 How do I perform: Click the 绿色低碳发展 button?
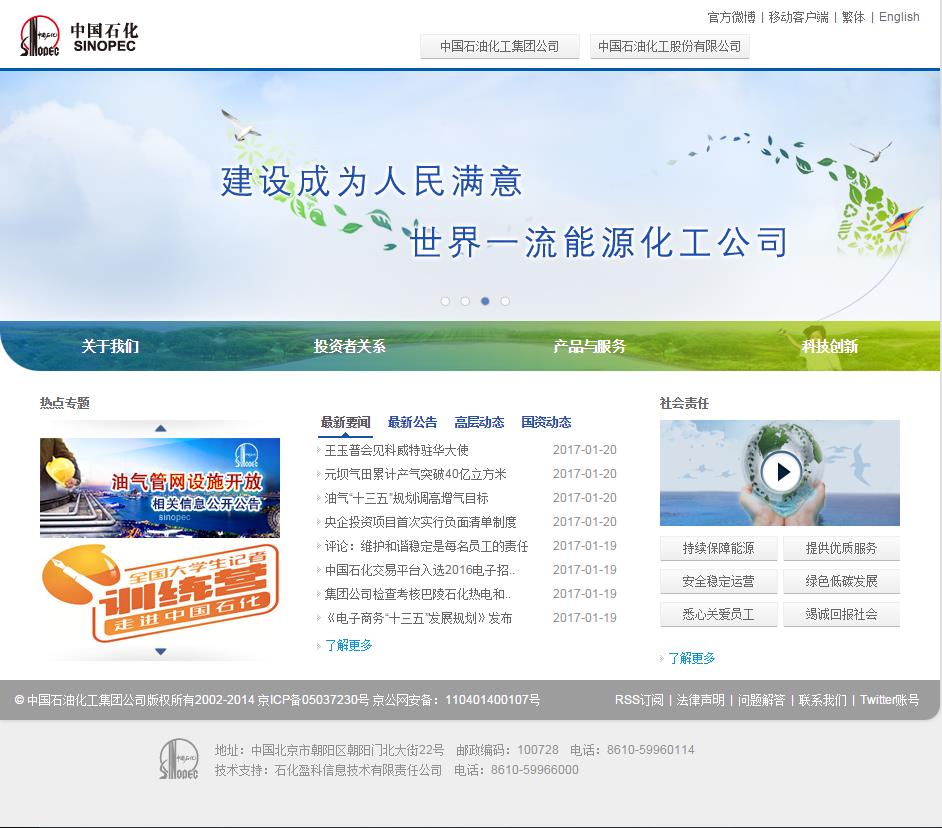[x=841, y=581]
